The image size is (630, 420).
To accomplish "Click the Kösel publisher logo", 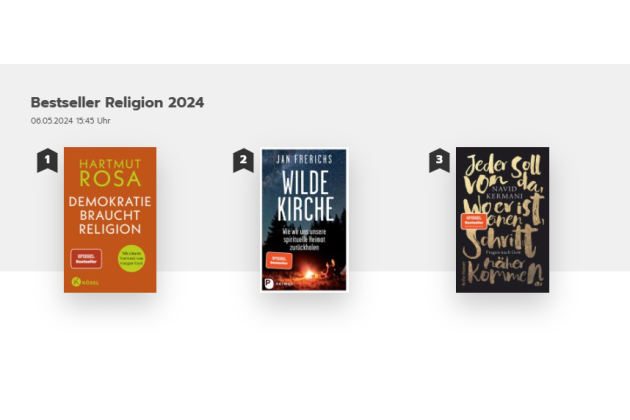I will click(85, 282).
